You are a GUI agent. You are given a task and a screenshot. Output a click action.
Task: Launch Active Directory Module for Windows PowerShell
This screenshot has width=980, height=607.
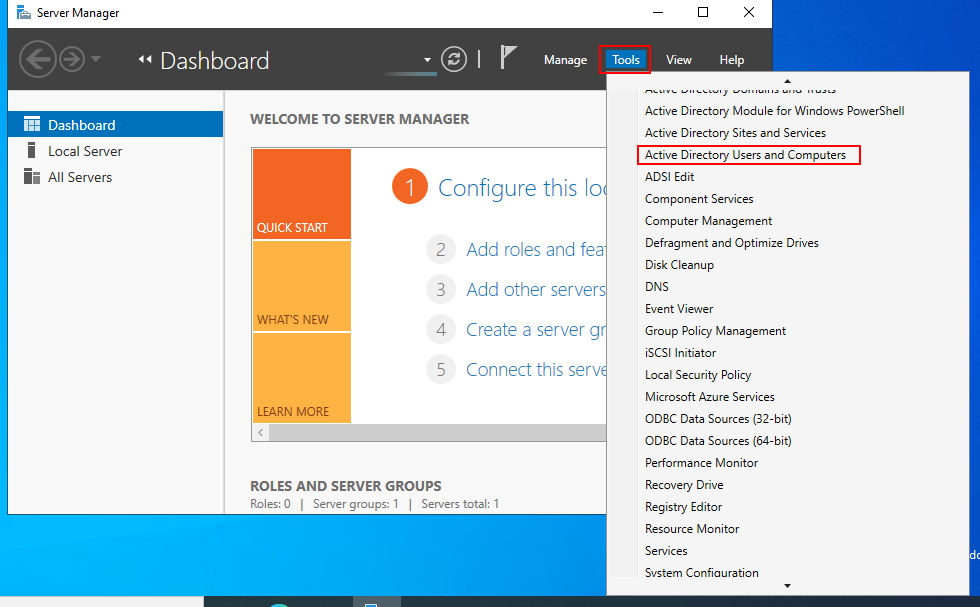[774, 111]
